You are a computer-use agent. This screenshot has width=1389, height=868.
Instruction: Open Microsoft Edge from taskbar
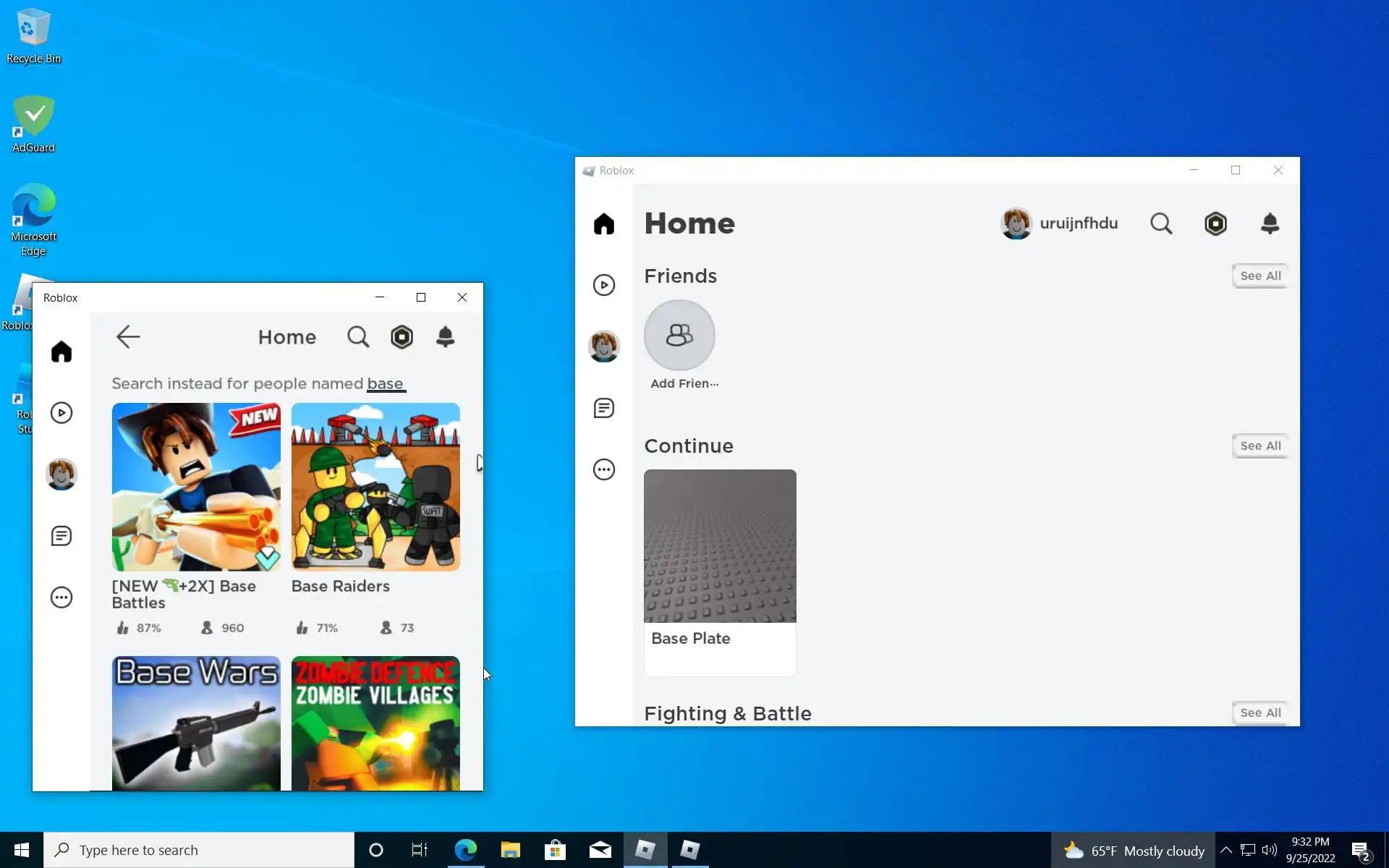click(x=465, y=850)
